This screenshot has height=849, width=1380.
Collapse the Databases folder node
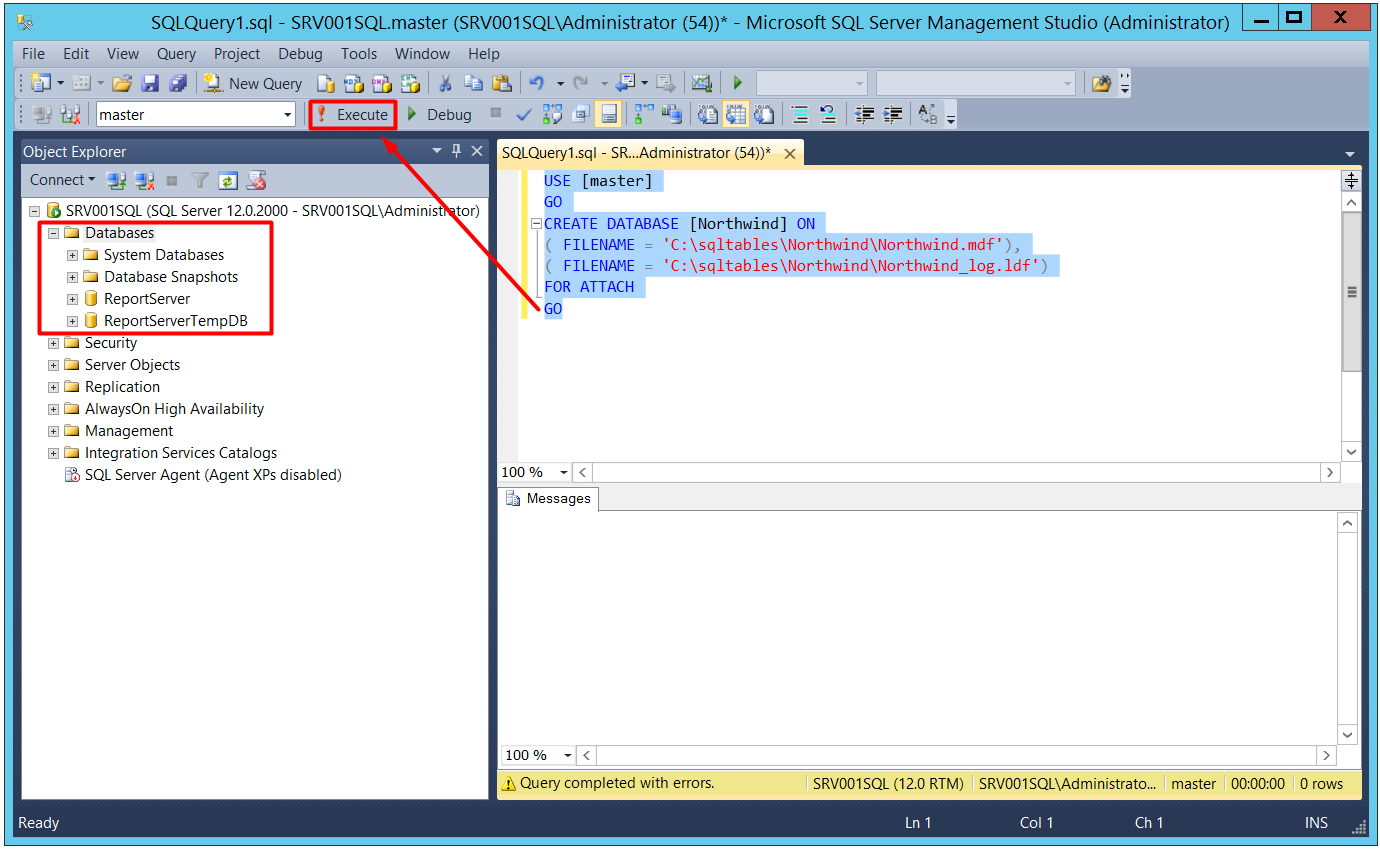pos(53,233)
